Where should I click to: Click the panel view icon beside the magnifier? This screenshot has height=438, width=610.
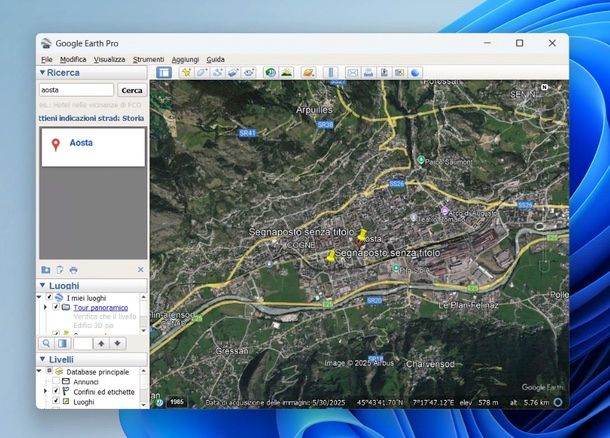point(62,343)
